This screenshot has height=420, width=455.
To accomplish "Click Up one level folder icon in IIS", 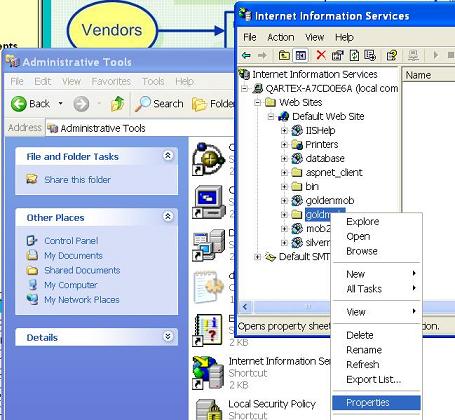I will (x=284, y=55).
